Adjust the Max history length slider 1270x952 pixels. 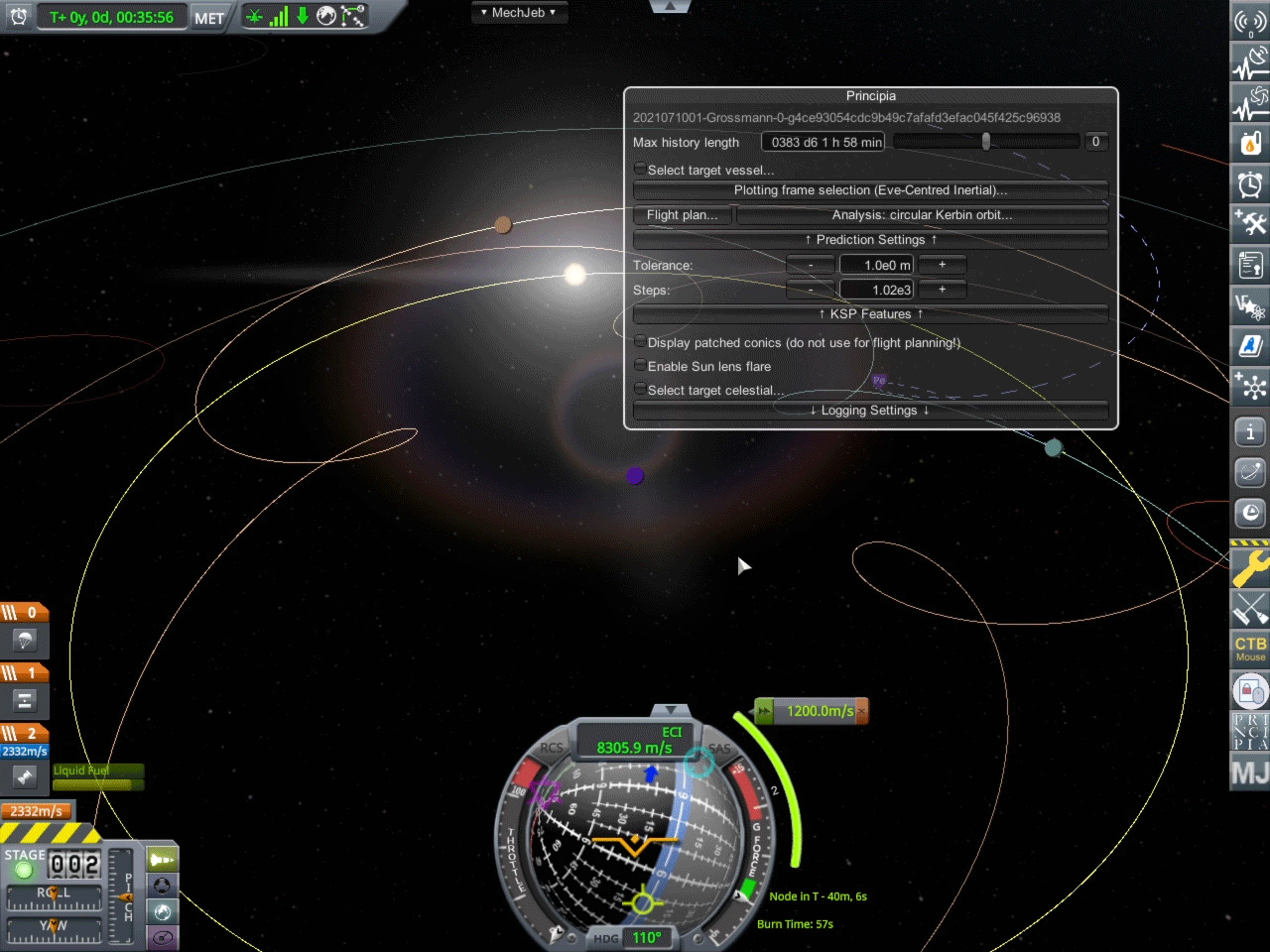(985, 142)
